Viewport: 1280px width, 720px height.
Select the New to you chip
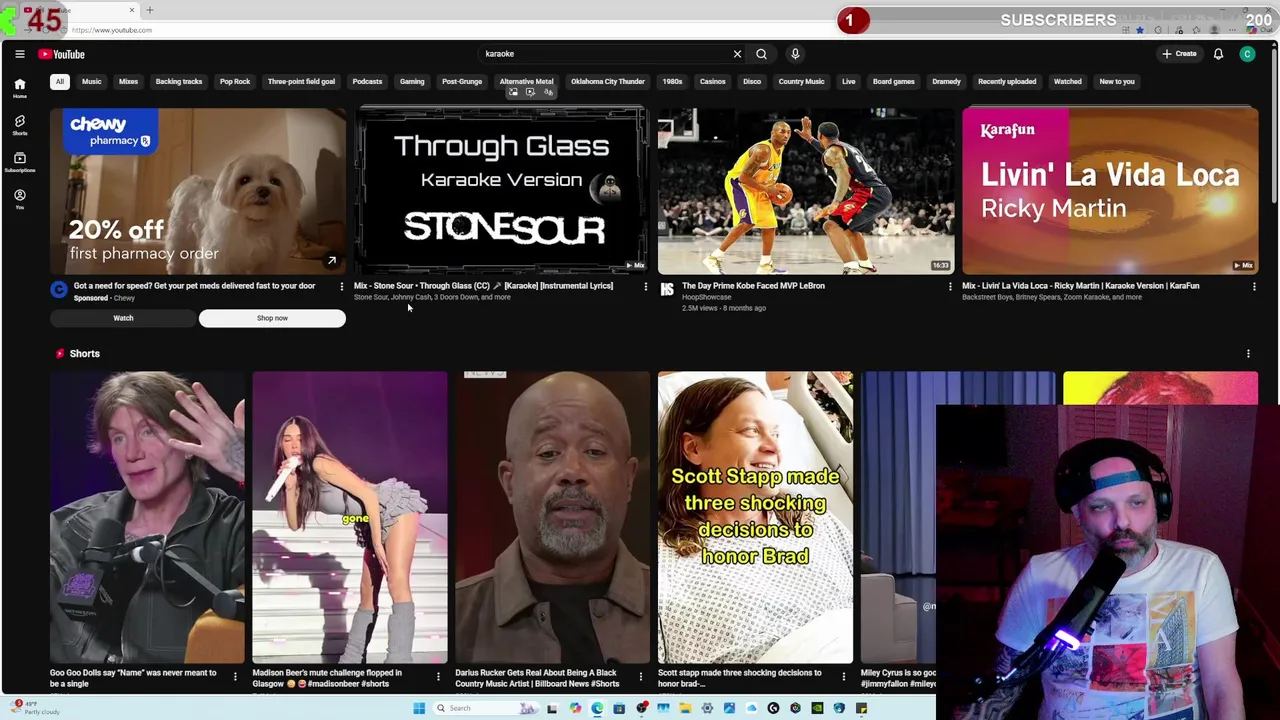(1117, 82)
